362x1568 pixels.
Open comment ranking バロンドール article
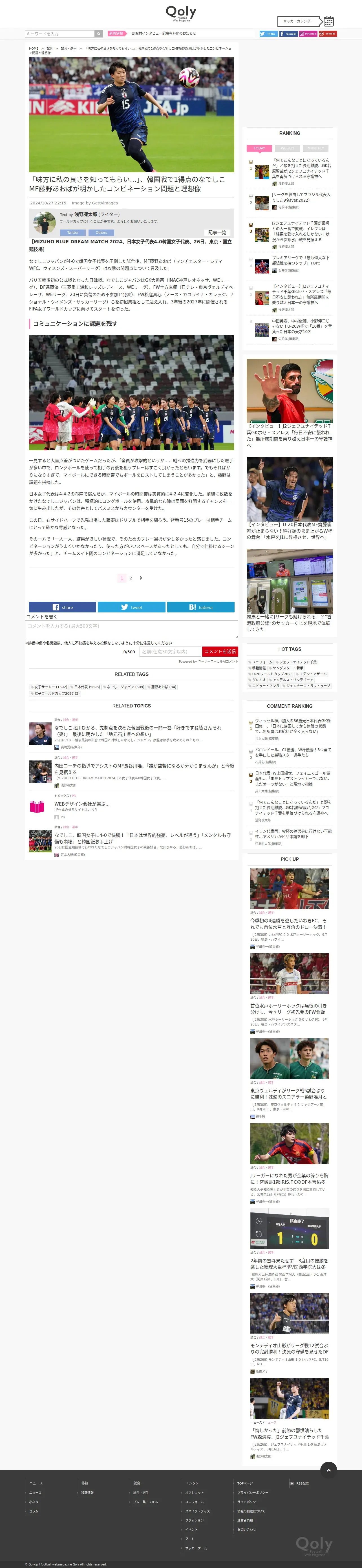pos(293,752)
